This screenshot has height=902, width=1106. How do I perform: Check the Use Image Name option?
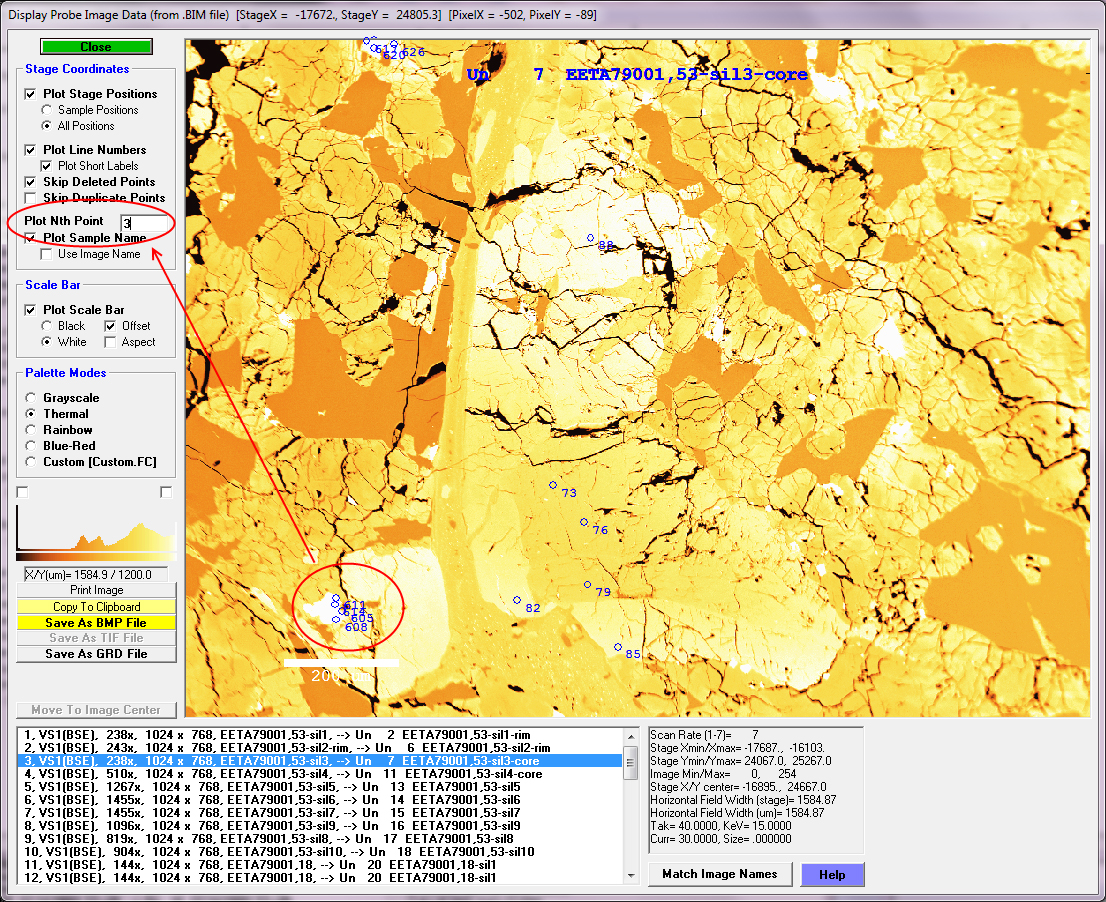(x=47, y=254)
